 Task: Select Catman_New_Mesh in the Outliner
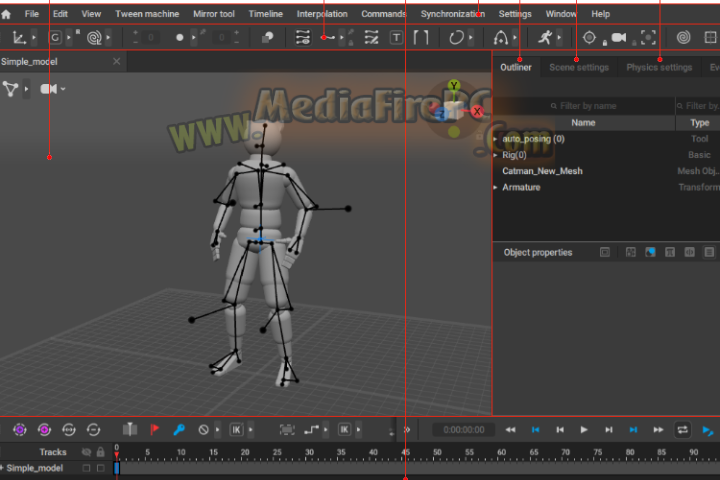(x=542, y=171)
